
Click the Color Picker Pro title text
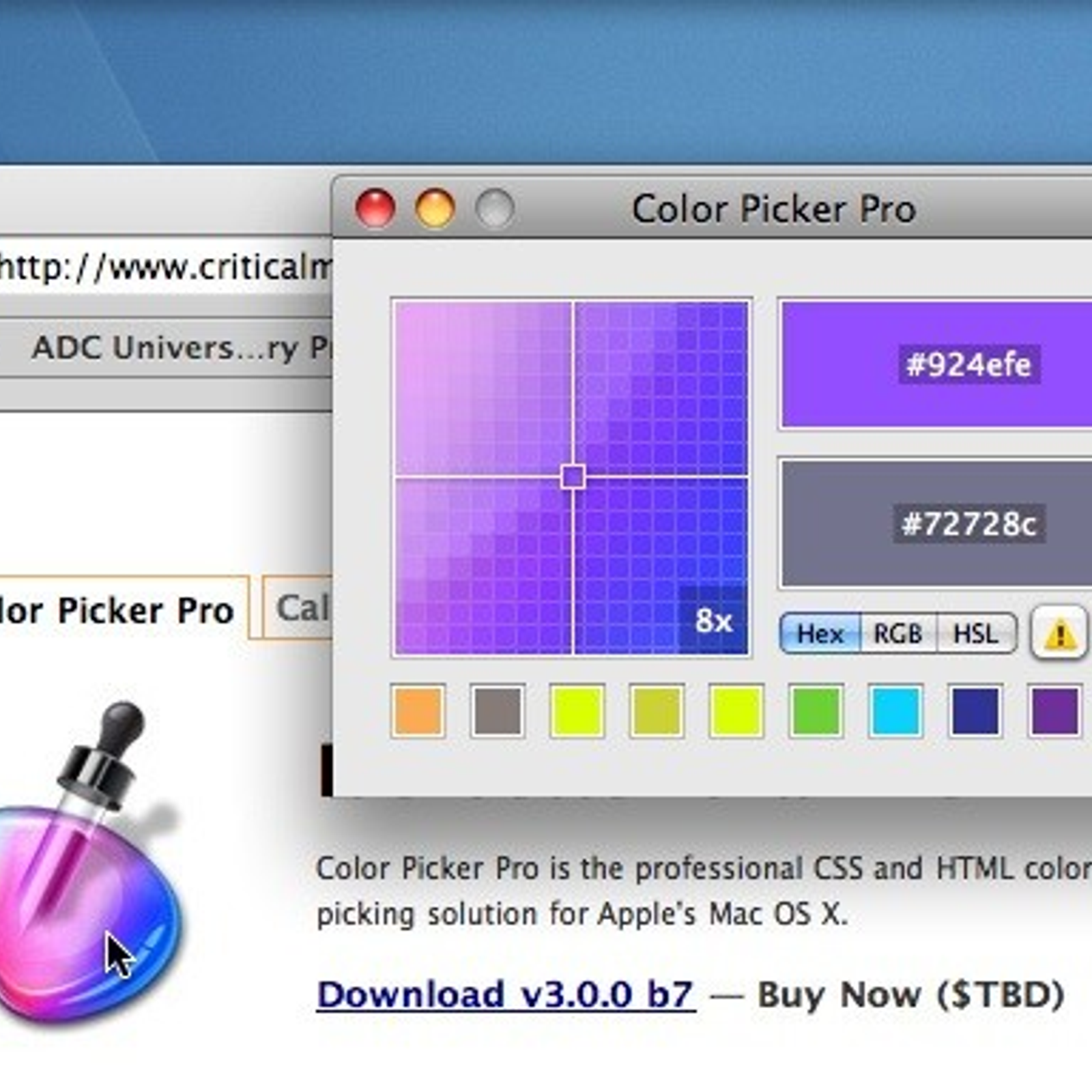pos(773,208)
